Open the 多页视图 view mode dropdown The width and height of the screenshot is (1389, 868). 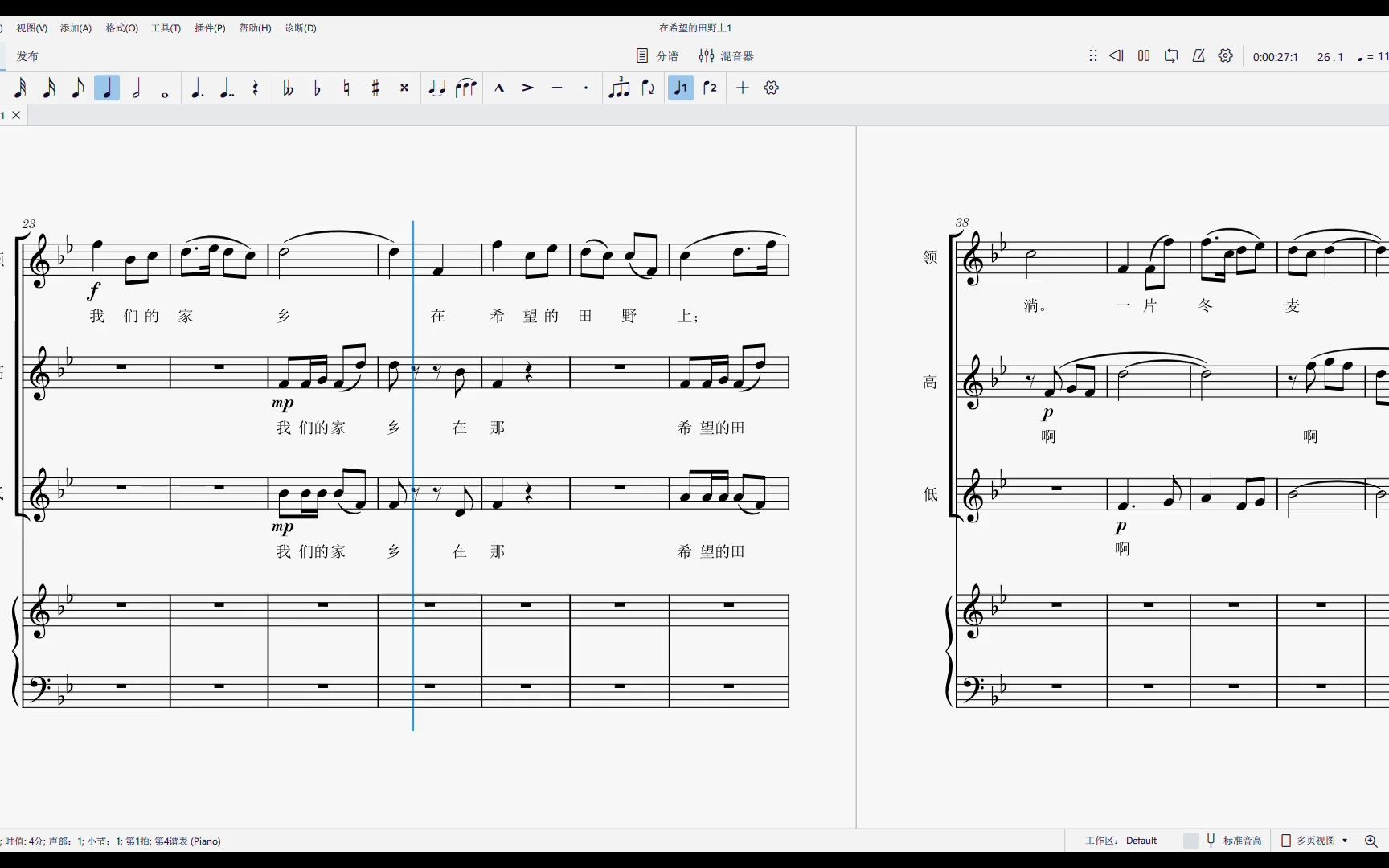point(1315,841)
